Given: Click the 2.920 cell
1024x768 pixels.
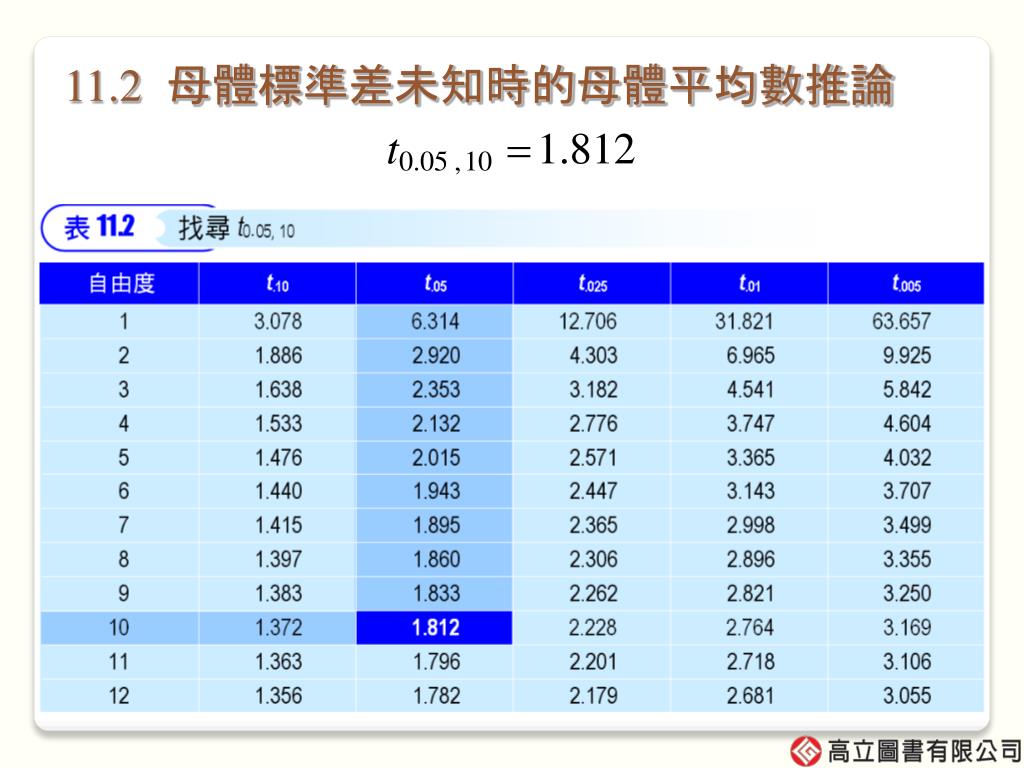Looking at the screenshot, I should [x=436, y=355].
